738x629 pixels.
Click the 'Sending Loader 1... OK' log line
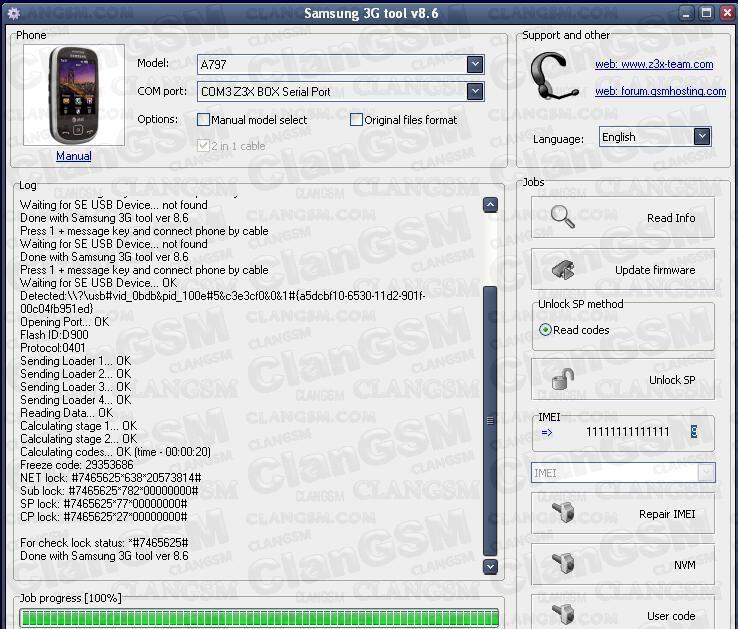coord(76,361)
